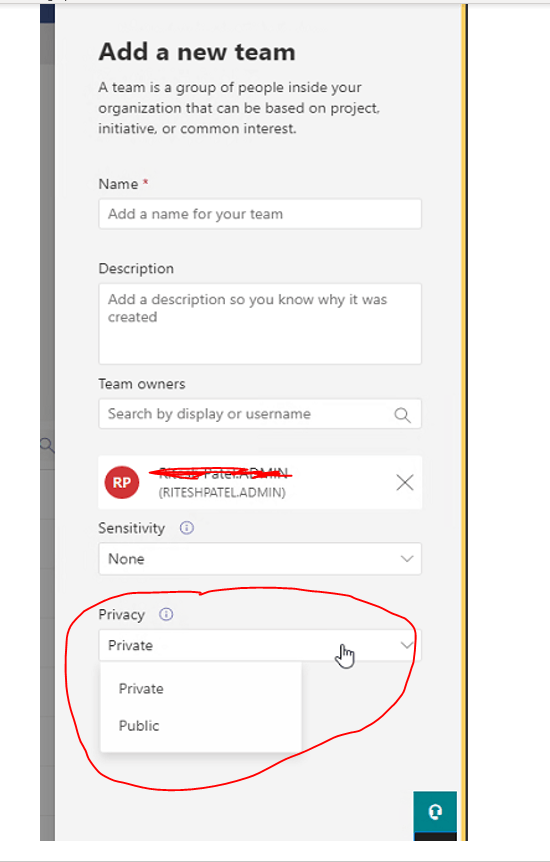This screenshot has width=550, height=862.
Task: Select Public from the Privacy list
Action: pos(201,726)
